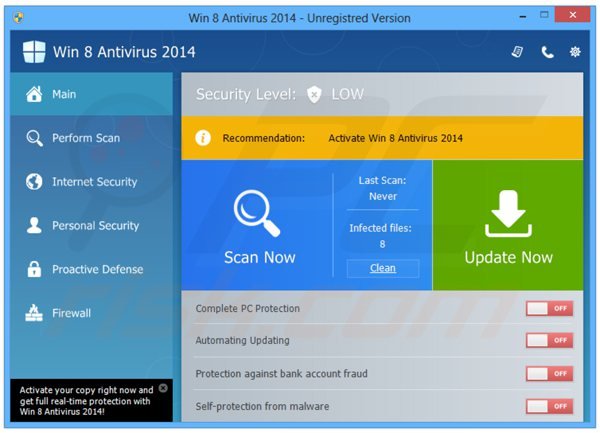The image size is (600, 433).
Task: Click the Scan Now label
Action: tap(260, 257)
